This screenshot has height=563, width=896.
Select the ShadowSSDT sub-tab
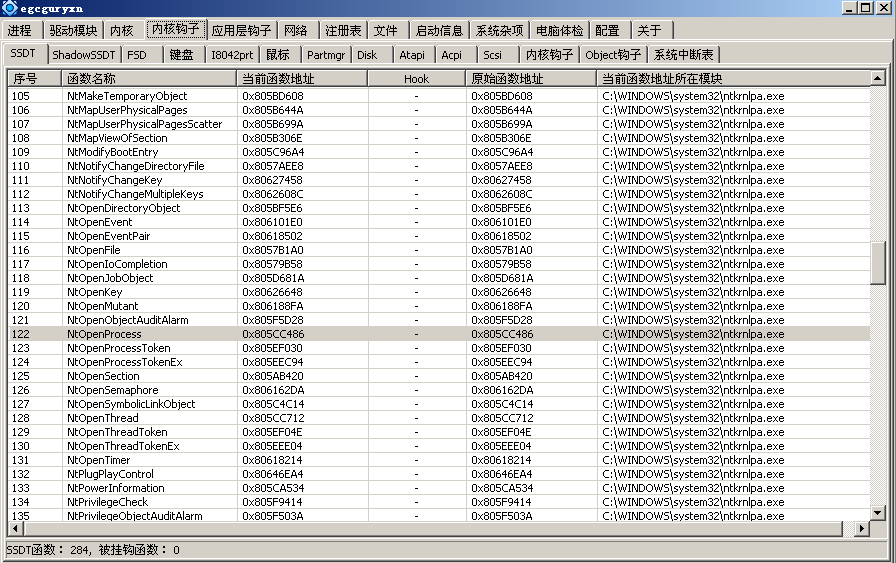(84, 54)
